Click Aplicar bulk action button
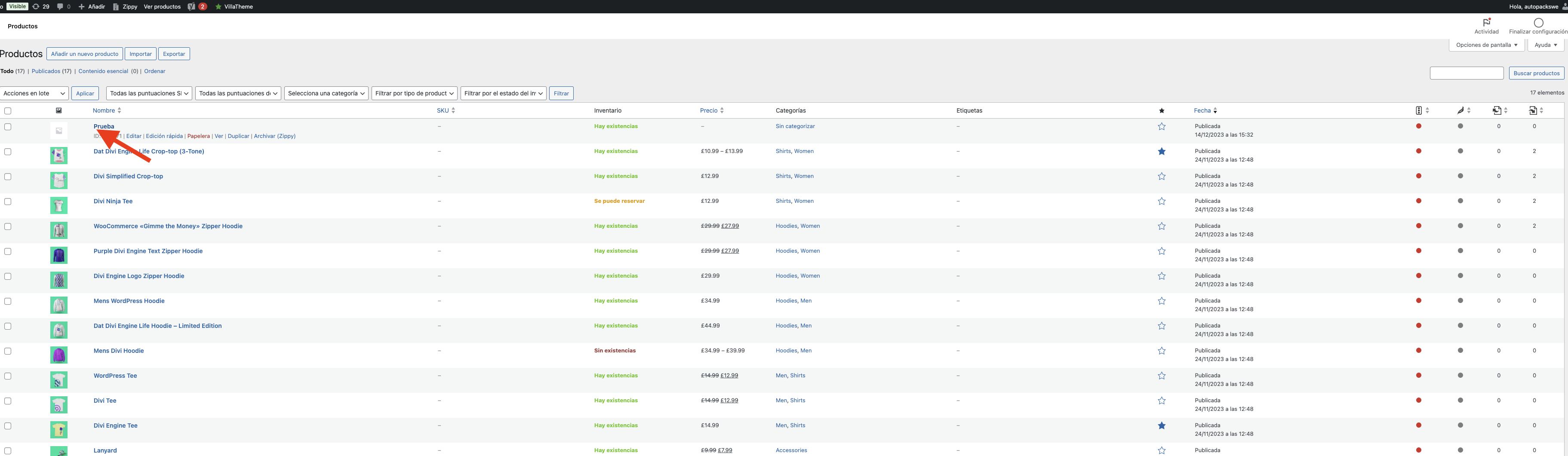Viewport: 1568px width, 456px height. (x=85, y=93)
